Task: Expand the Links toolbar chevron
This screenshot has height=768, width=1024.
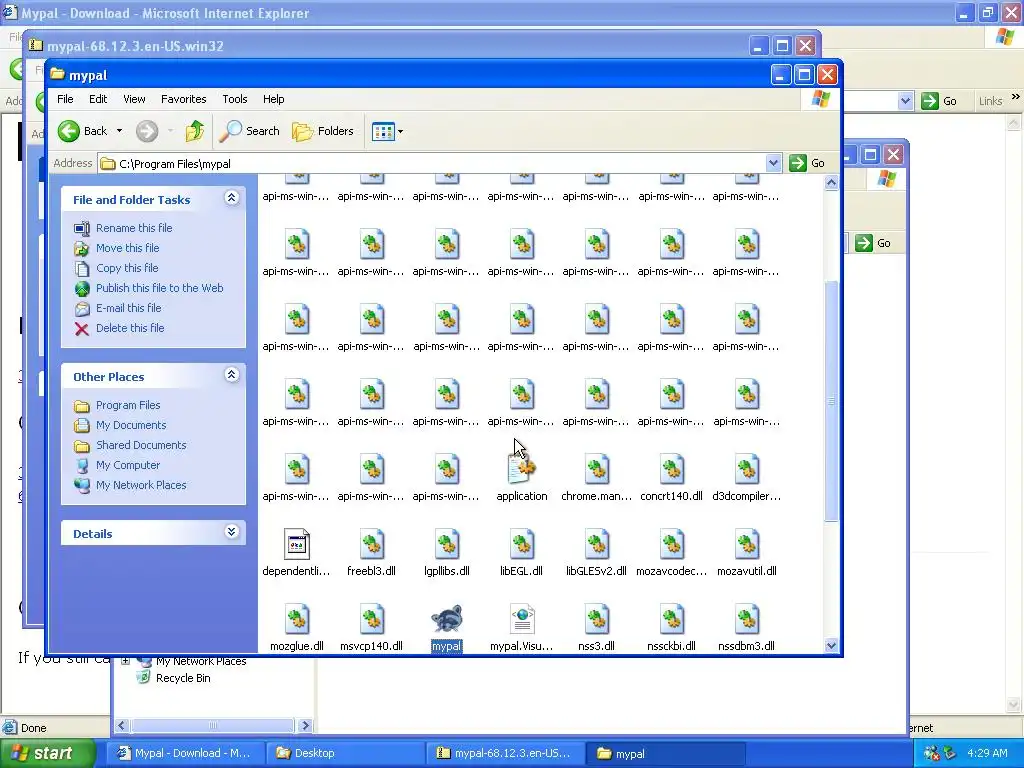Action: click(x=1016, y=97)
